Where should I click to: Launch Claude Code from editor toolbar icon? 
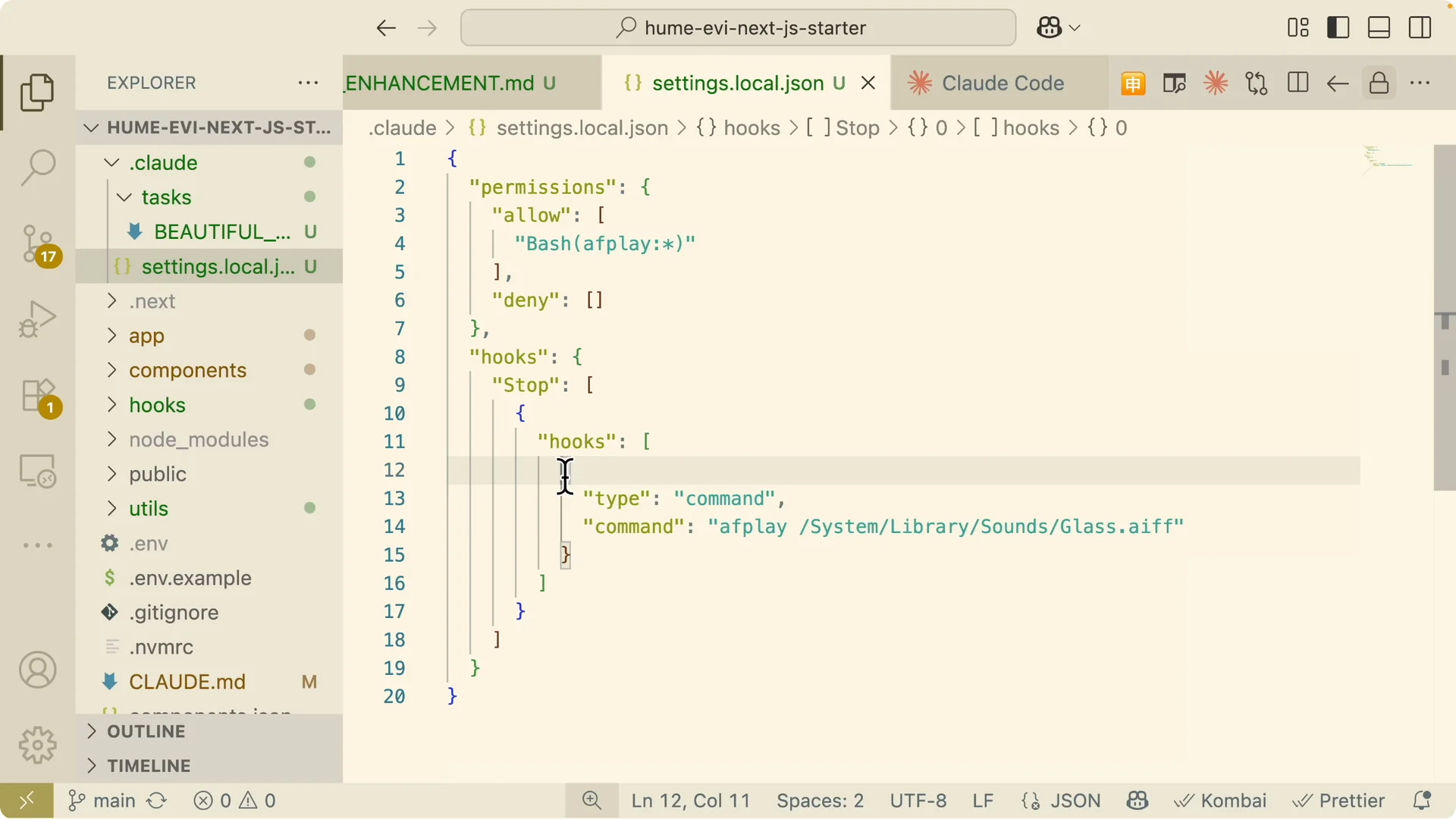[1216, 83]
